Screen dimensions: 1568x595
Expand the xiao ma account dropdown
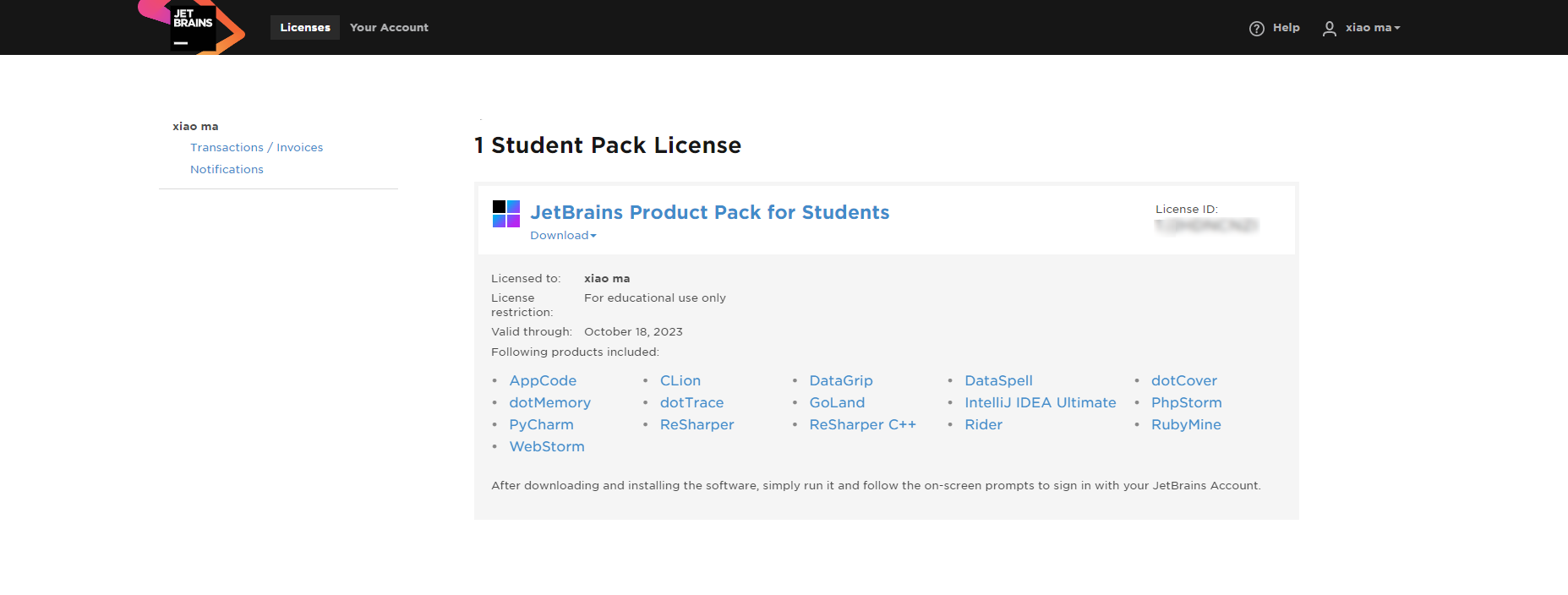point(1373,28)
